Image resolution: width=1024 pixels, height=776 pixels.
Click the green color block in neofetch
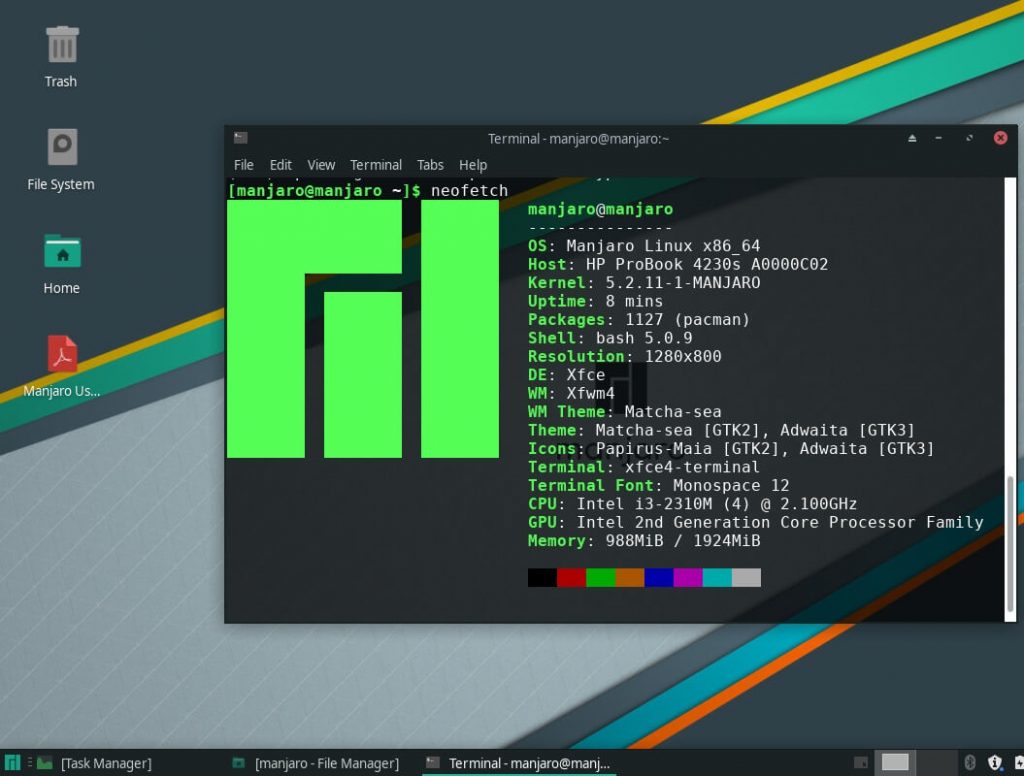point(601,577)
